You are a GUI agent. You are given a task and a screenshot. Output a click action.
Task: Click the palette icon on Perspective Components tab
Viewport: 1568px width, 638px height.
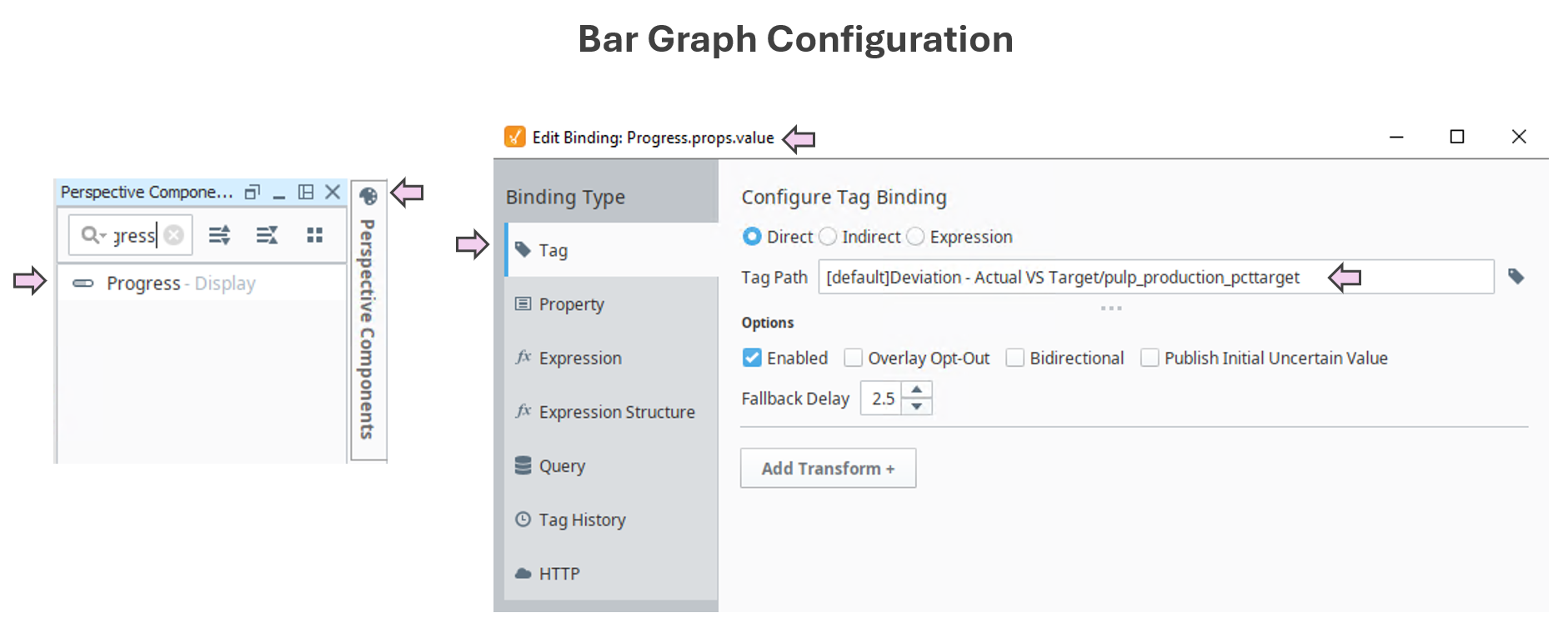pyautogui.click(x=368, y=196)
